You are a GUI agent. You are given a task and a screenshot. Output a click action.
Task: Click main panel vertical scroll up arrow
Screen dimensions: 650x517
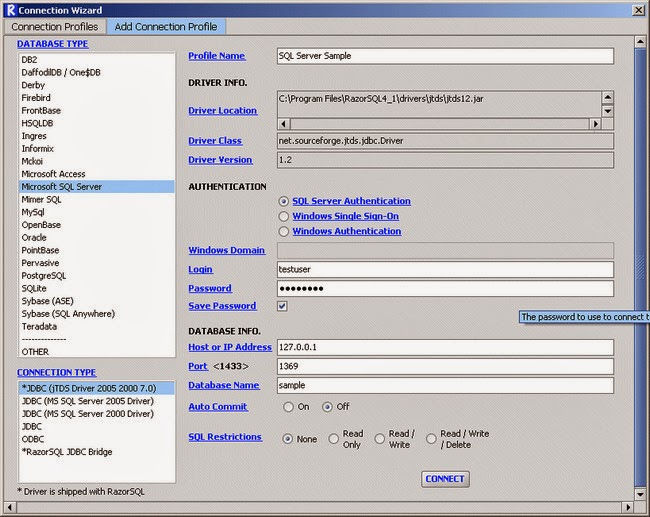(x=640, y=41)
